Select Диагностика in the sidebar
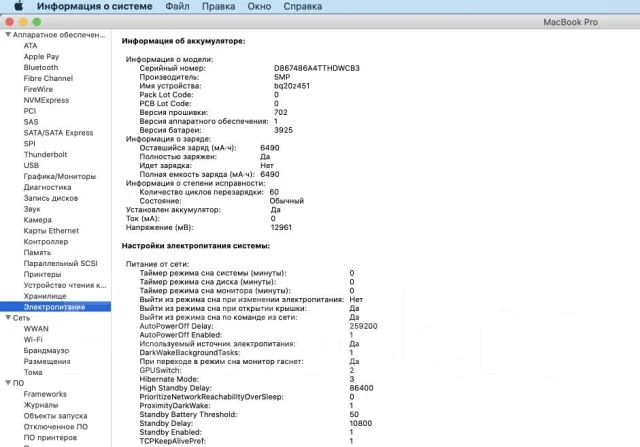640x447 pixels. pos(47,187)
